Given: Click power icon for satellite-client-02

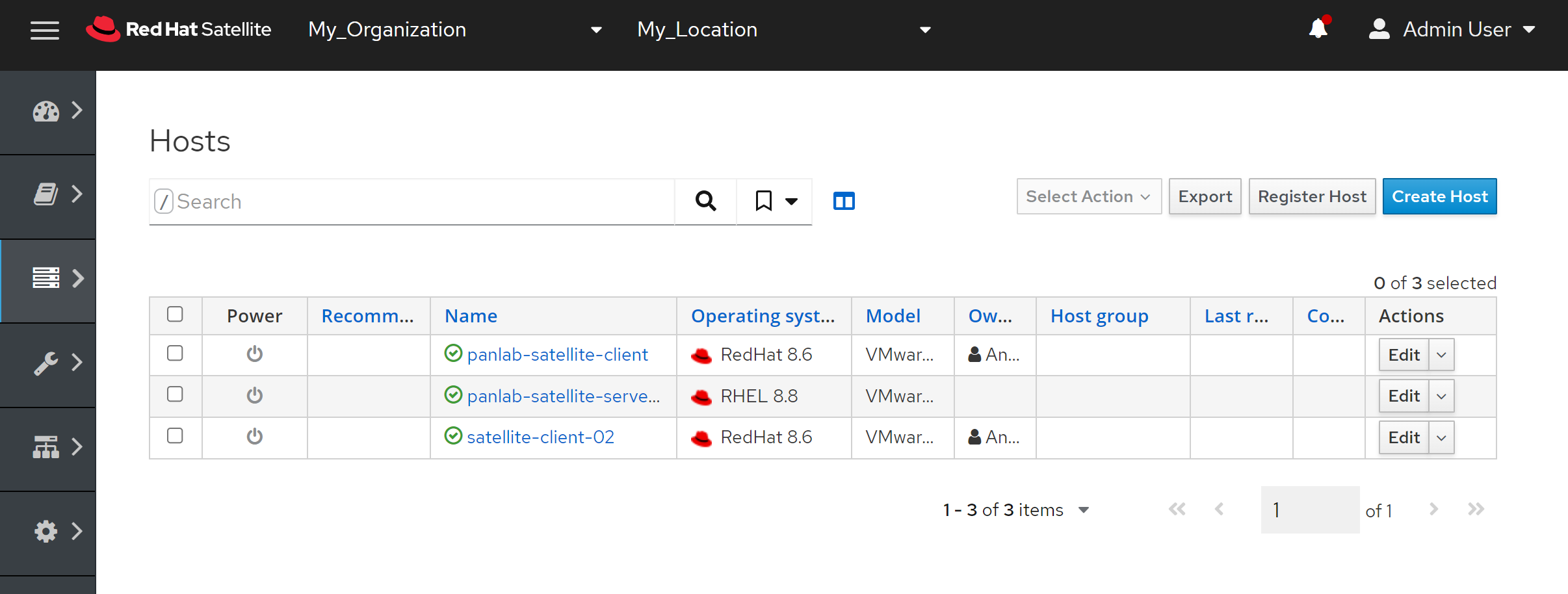Looking at the screenshot, I should (254, 437).
